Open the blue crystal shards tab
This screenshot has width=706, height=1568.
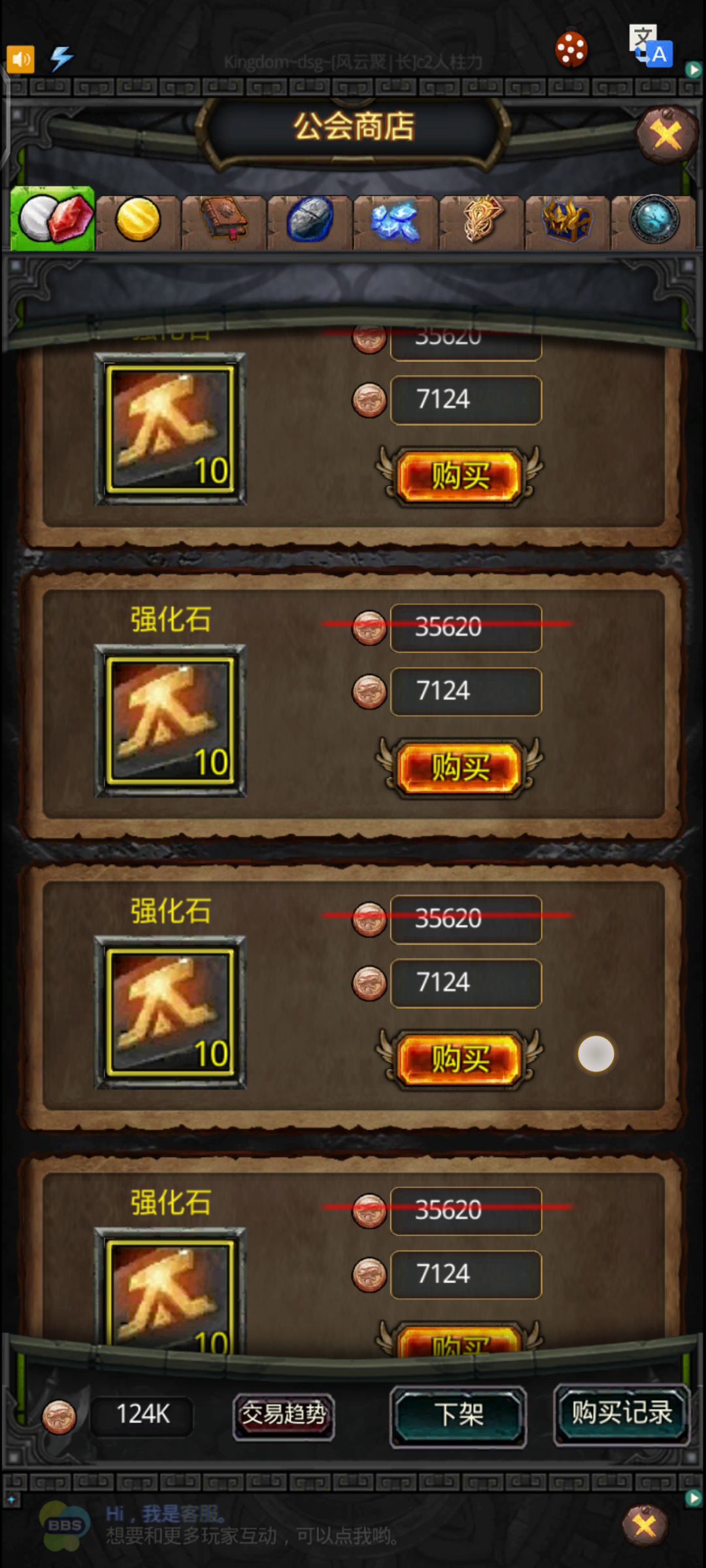(x=395, y=220)
